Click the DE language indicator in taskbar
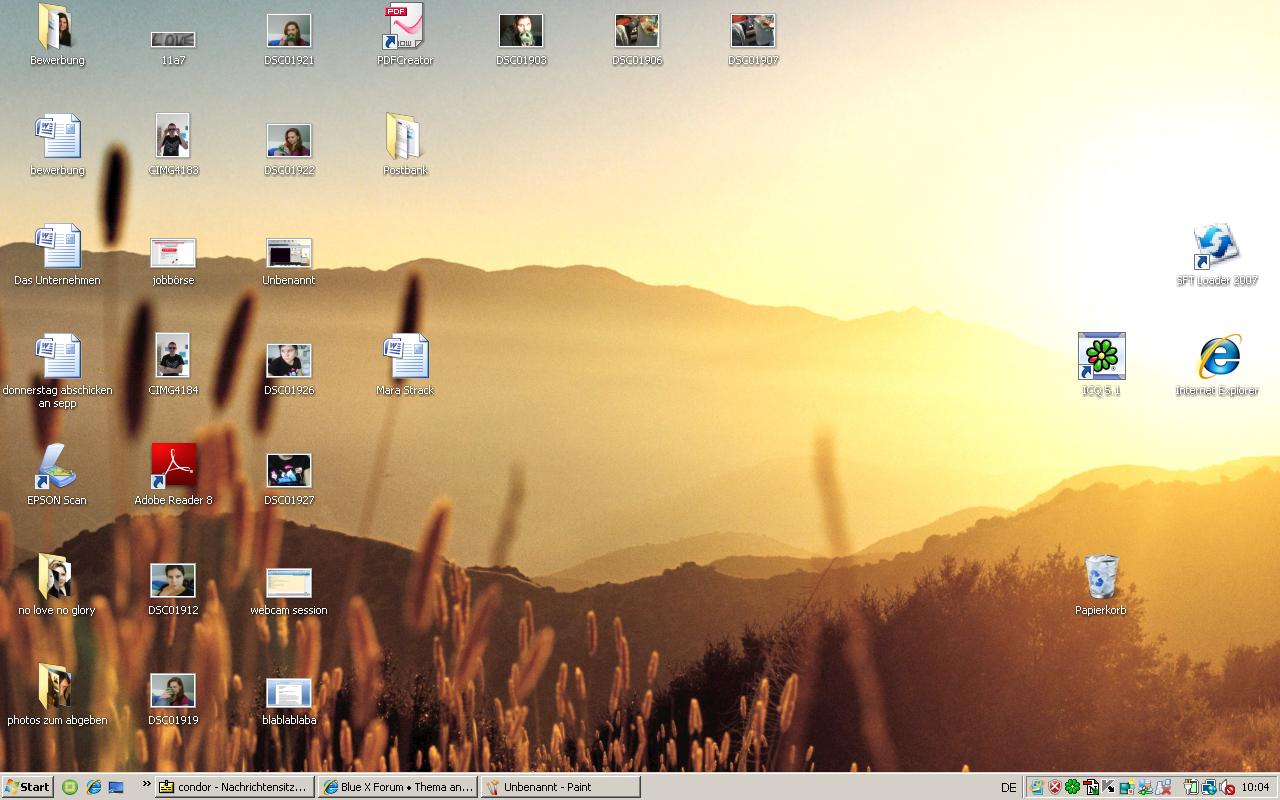 pyautogui.click(x=1008, y=787)
